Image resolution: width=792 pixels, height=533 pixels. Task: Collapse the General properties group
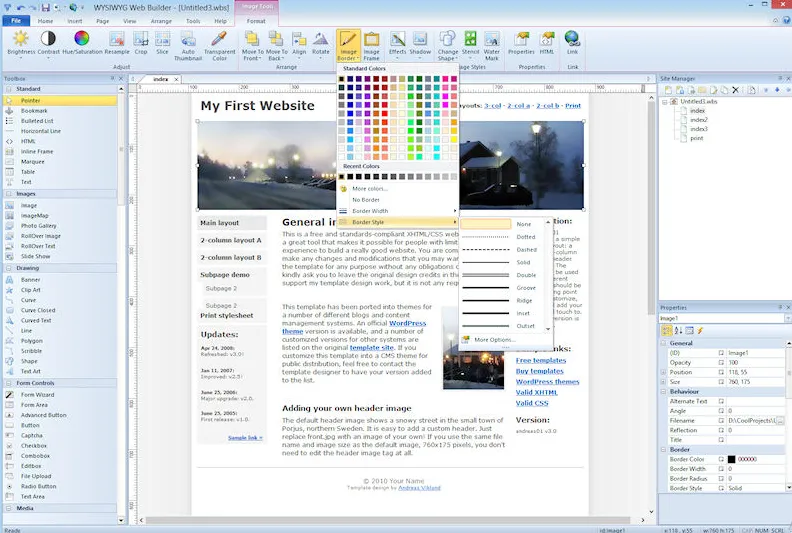click(x=664, y=343)
